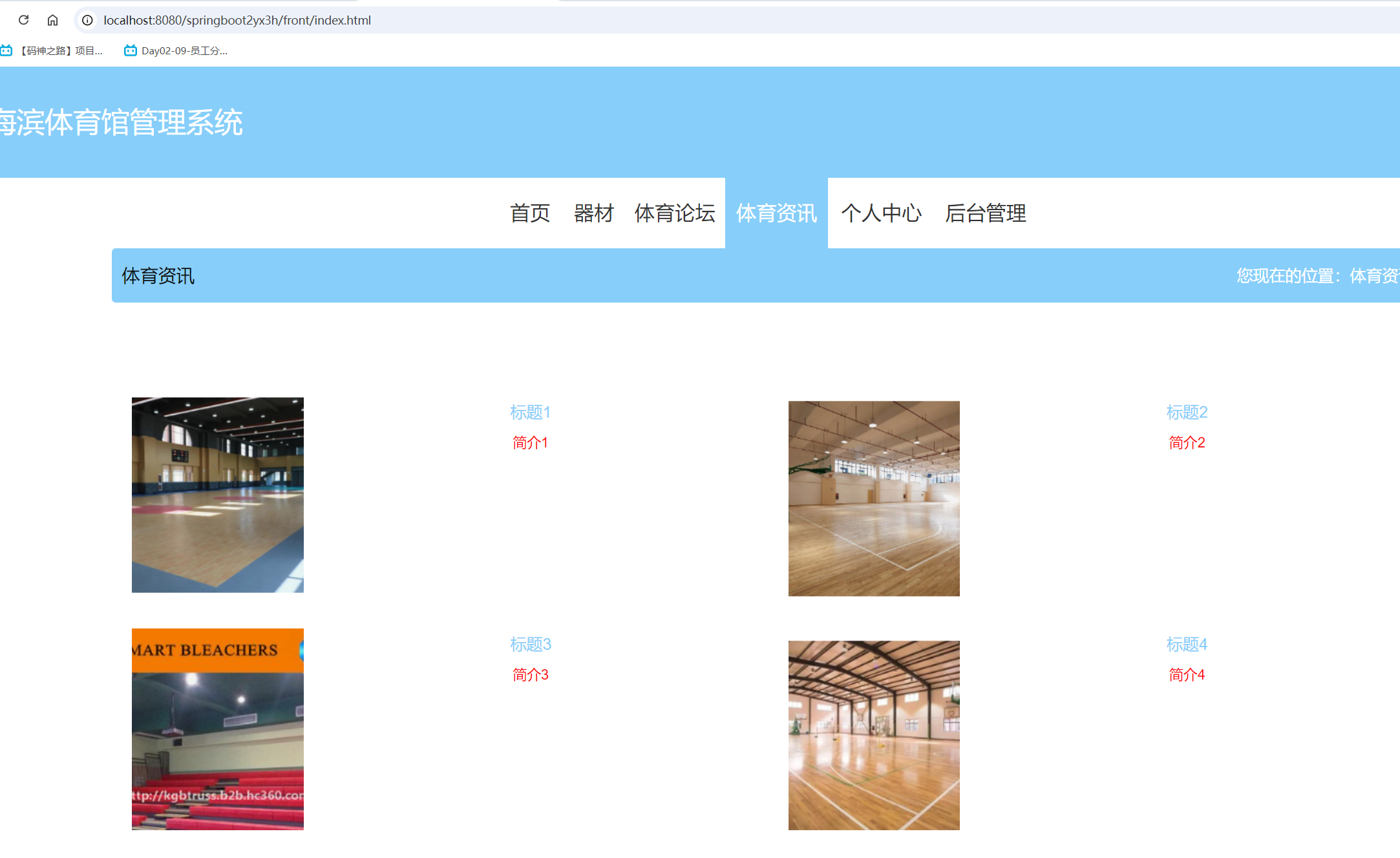Click the 简介1 description text
The width and height of the screenshot is (1400, 858).
click(x=529, y=442)
